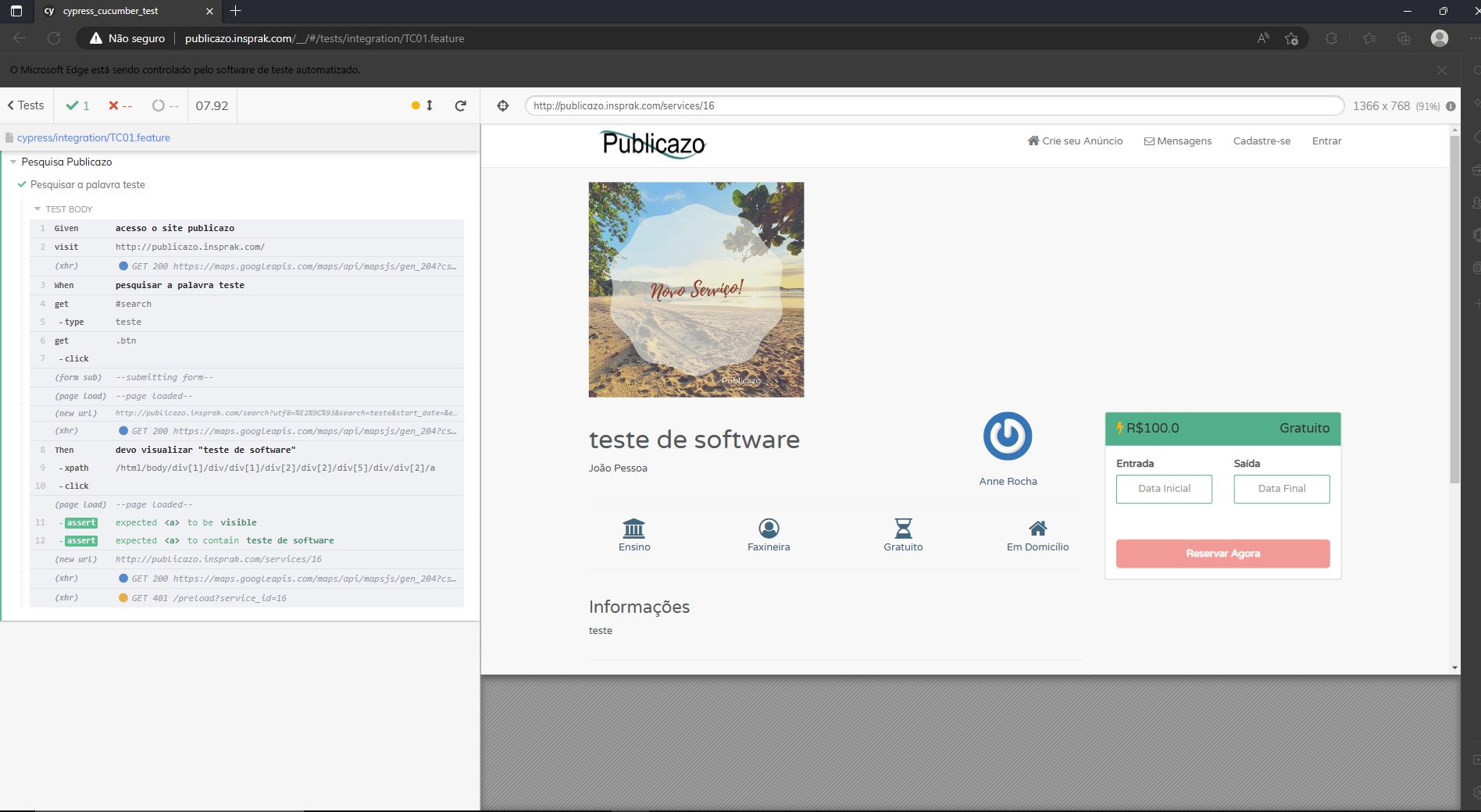The height and width of the screenshot is (812, 1481).
Task: Click the failed tests X counter
Action: (x=120, y=105)
